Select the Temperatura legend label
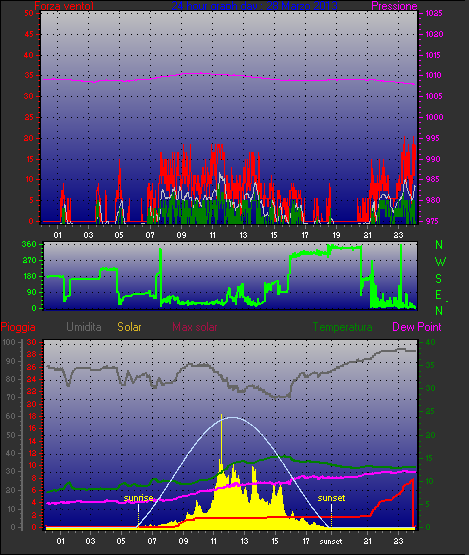The height and width of the screenshot is (555, 469). [x=342, y=327]
